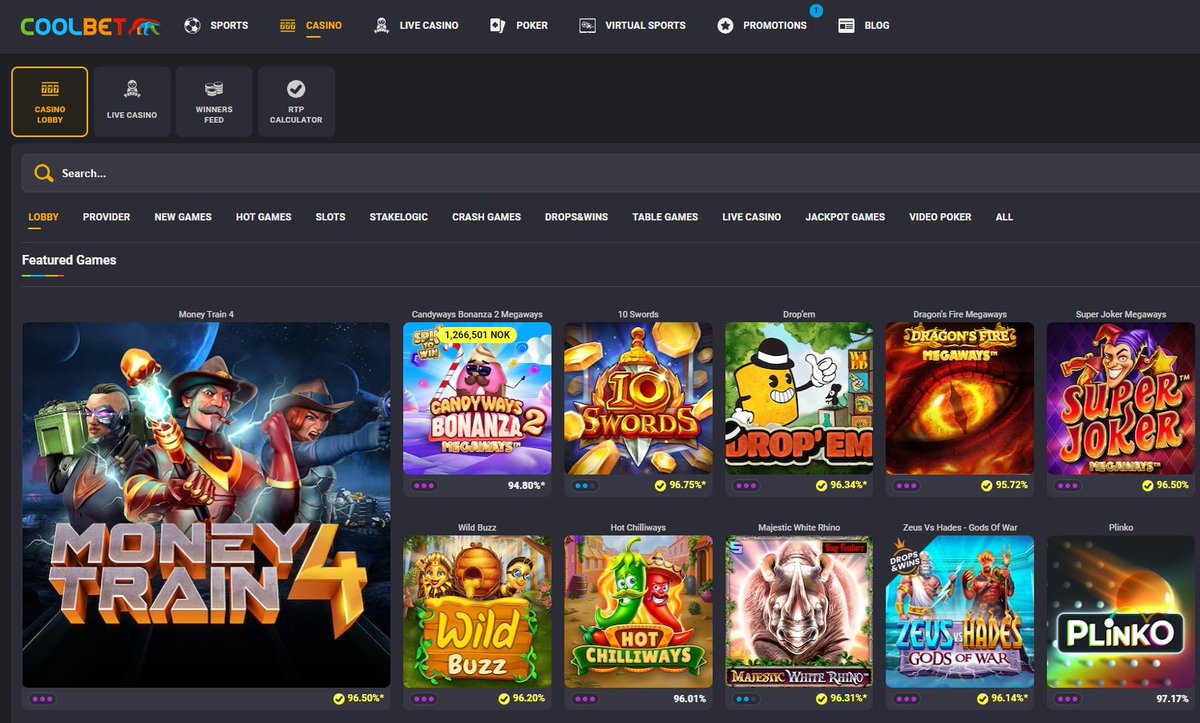This screenshot has height=723, width=1200.
Task: Select the Slots tab
Action: click(x=330, y=216)
